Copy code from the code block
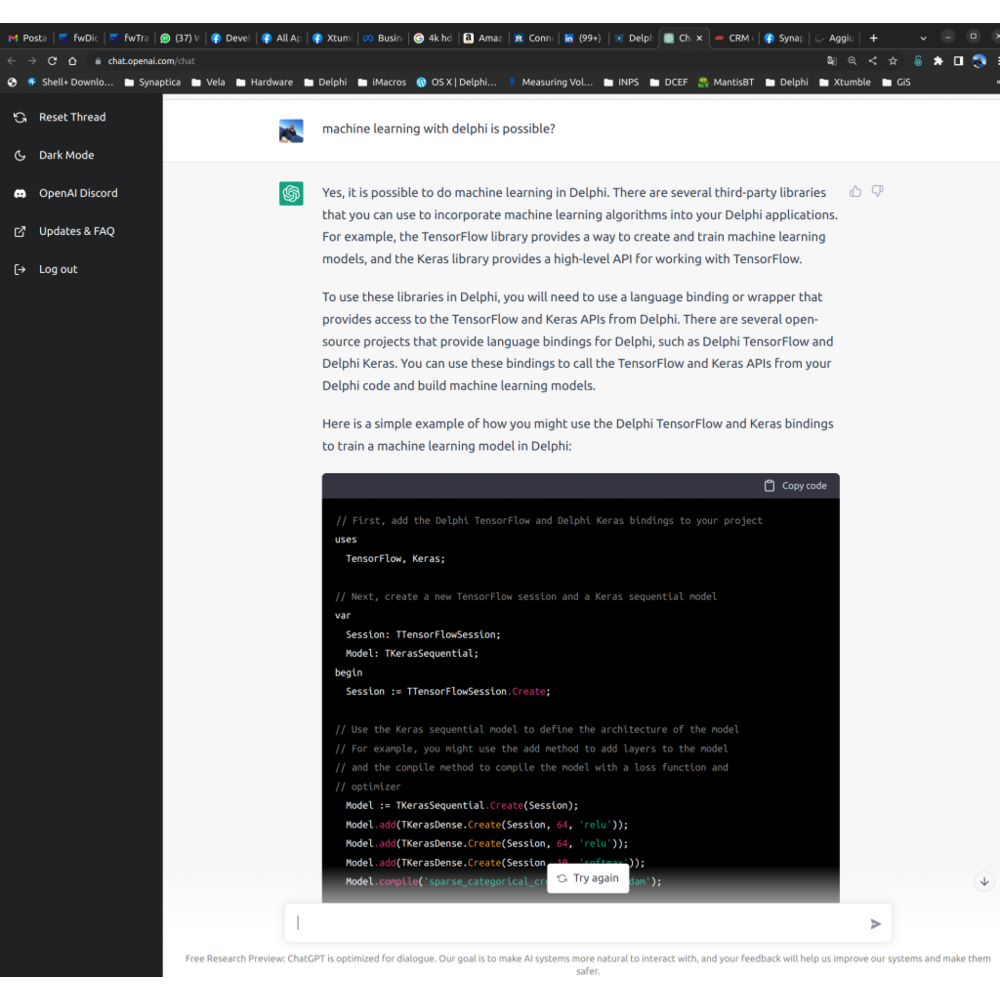Viewport: 1000px width, 1000px height. [795, 485]
